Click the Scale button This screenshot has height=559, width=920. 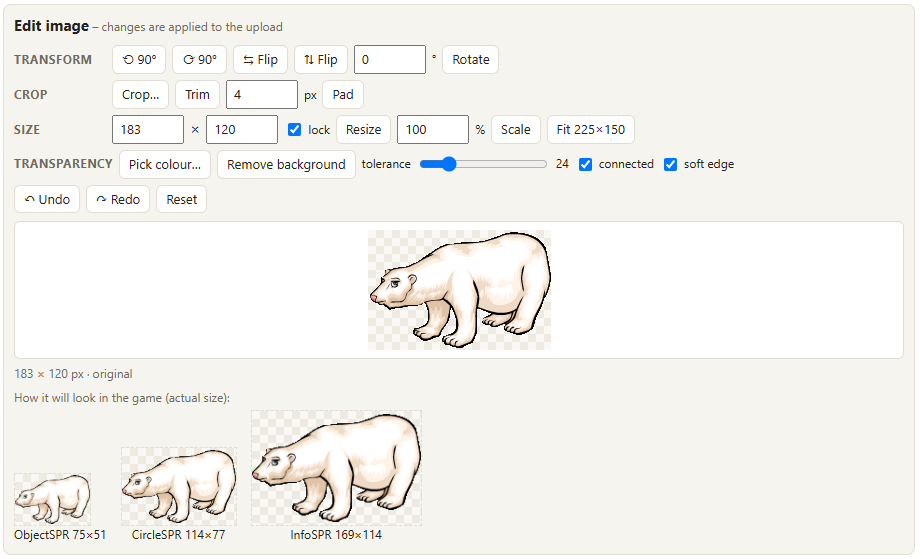click(516, 130)
